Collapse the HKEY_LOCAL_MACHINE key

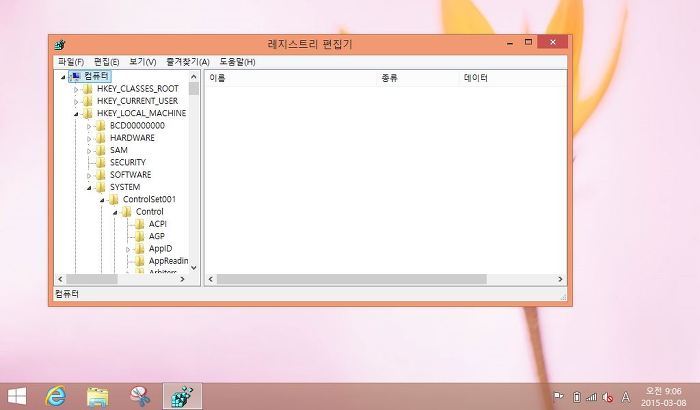(76, 114)
